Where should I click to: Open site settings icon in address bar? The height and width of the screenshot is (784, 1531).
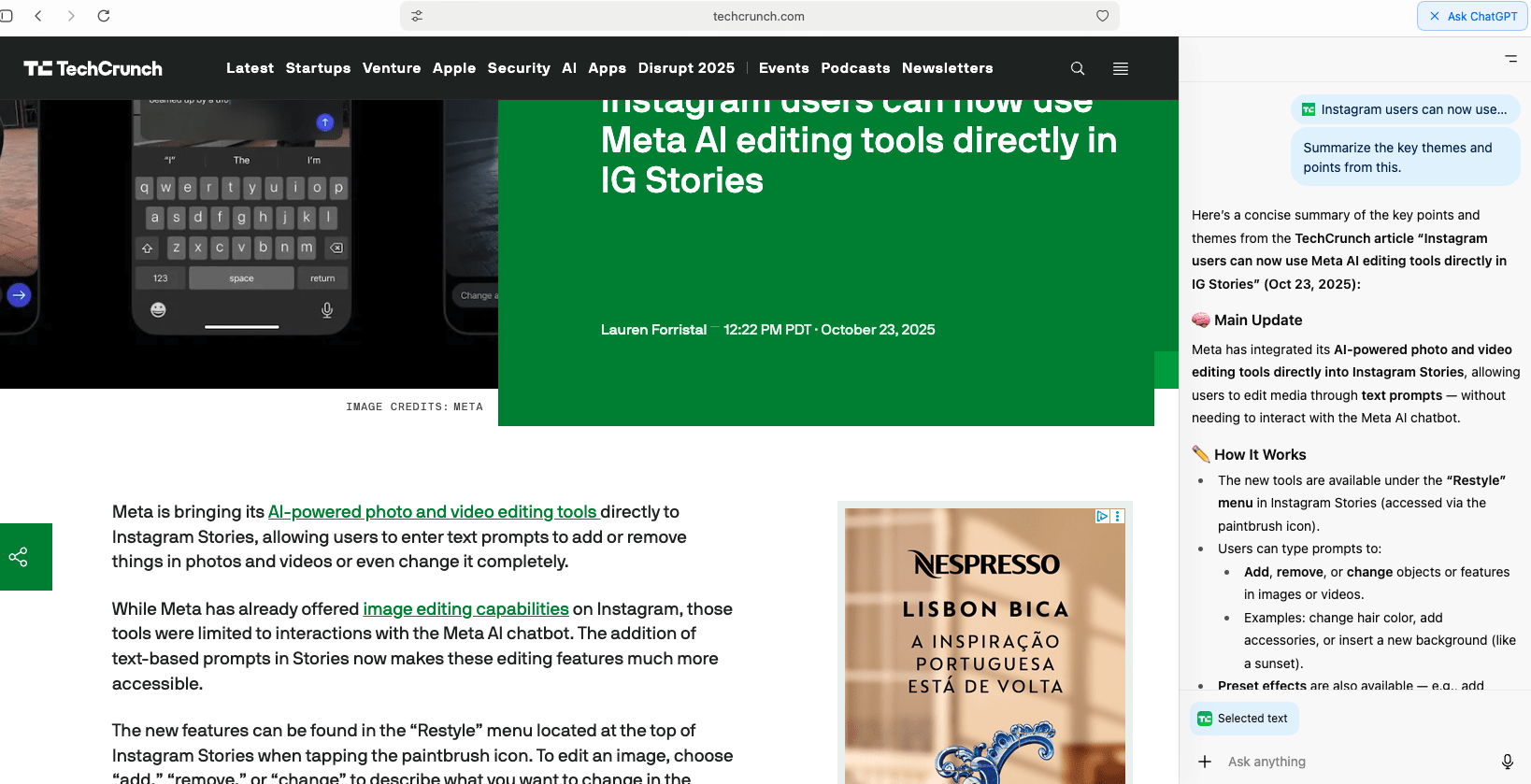[417, 16]
